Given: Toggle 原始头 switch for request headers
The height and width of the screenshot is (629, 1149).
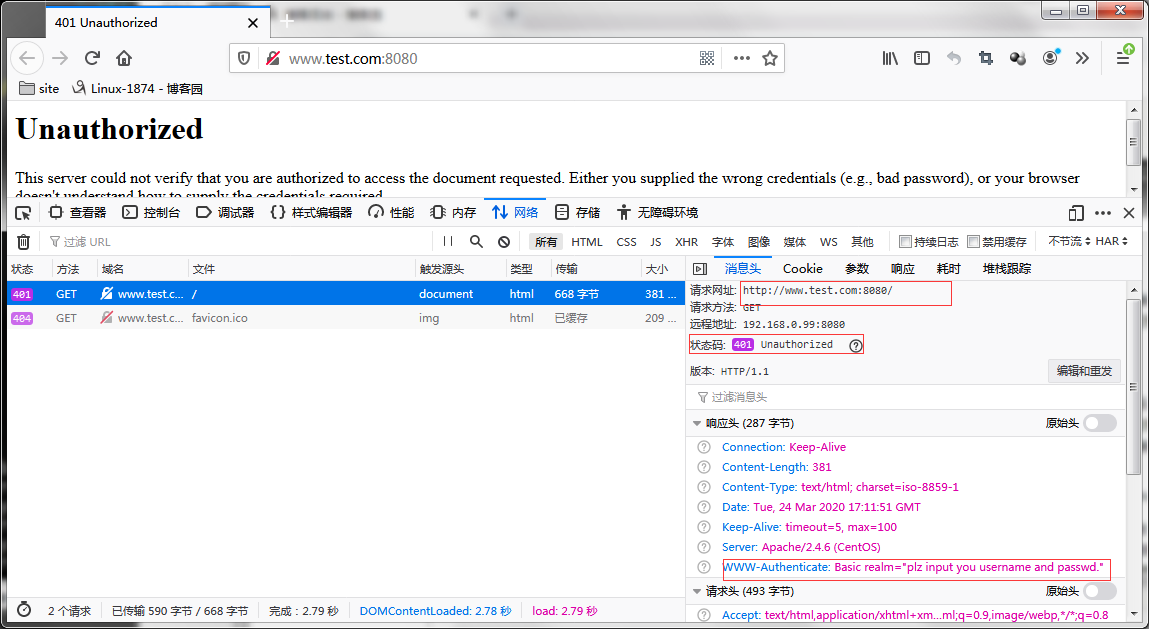Looking at the screenshot, I should point(1100,591).
